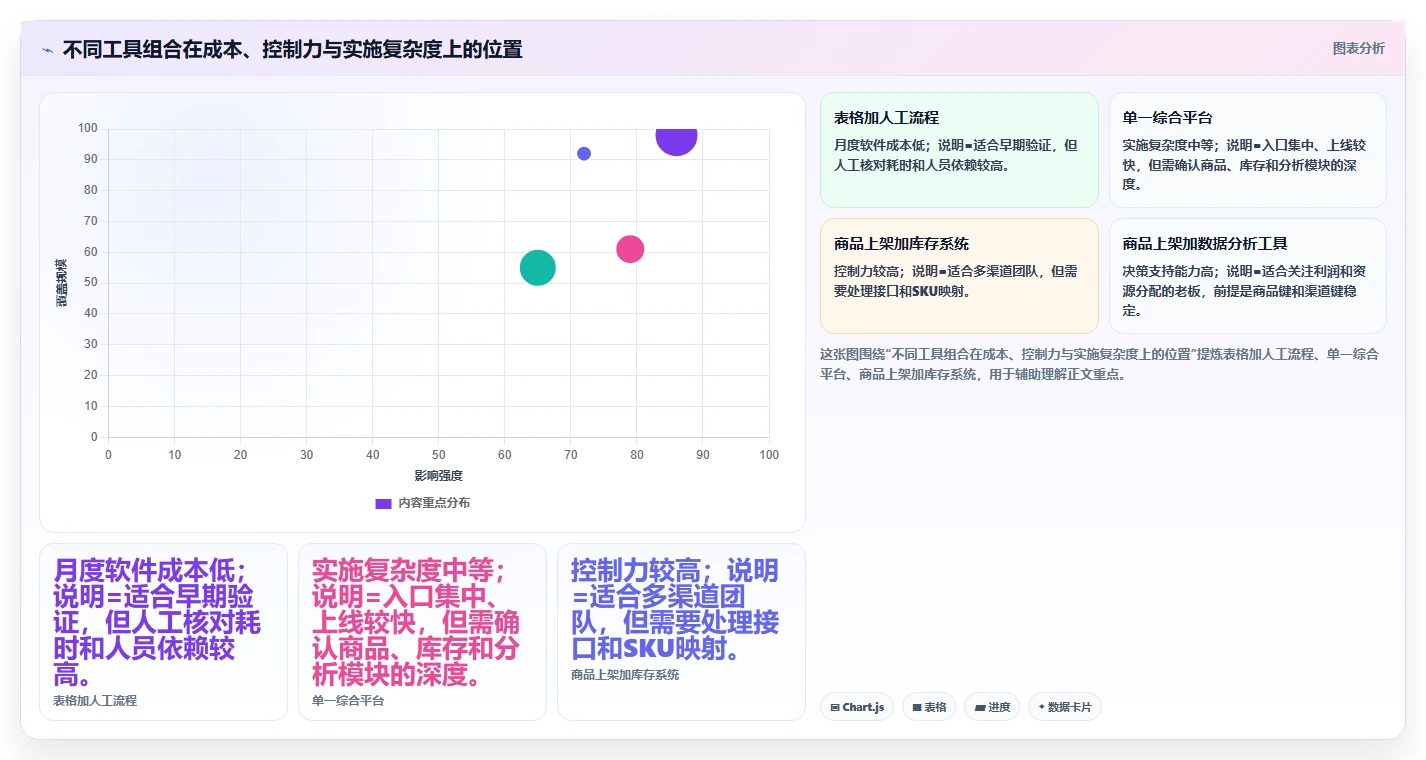The height and width of the screenshot is (760, 1426).
Task: Select the 表格 tag chip
Action: (929, 707)
